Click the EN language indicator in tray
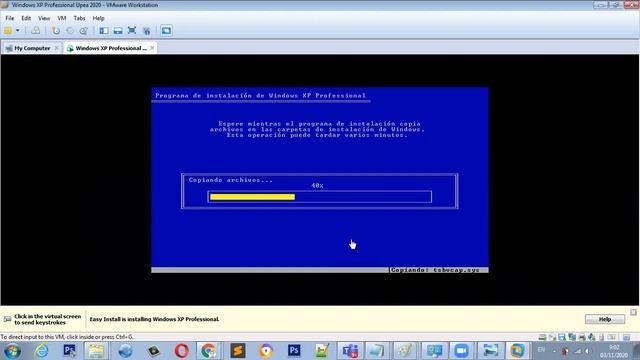Image resolution: width=640 pixels, height=360 pixels. point(541,350)
